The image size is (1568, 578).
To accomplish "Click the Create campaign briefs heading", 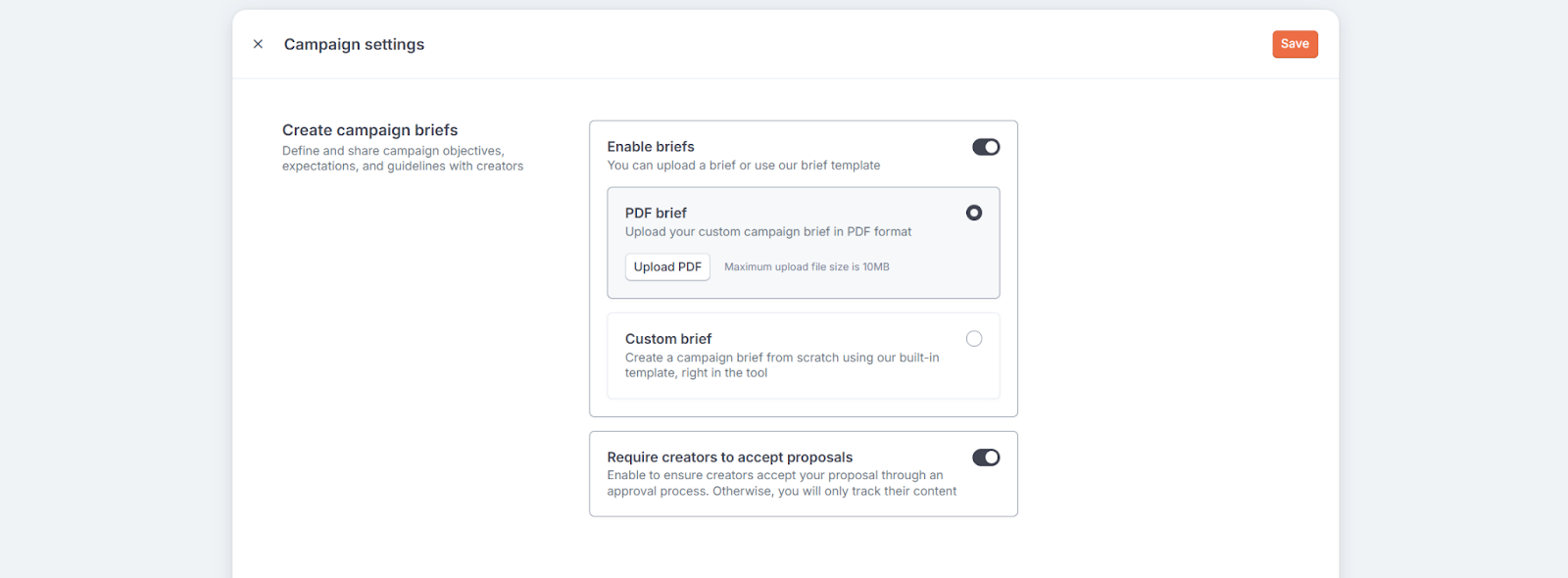I will (369, 130).
